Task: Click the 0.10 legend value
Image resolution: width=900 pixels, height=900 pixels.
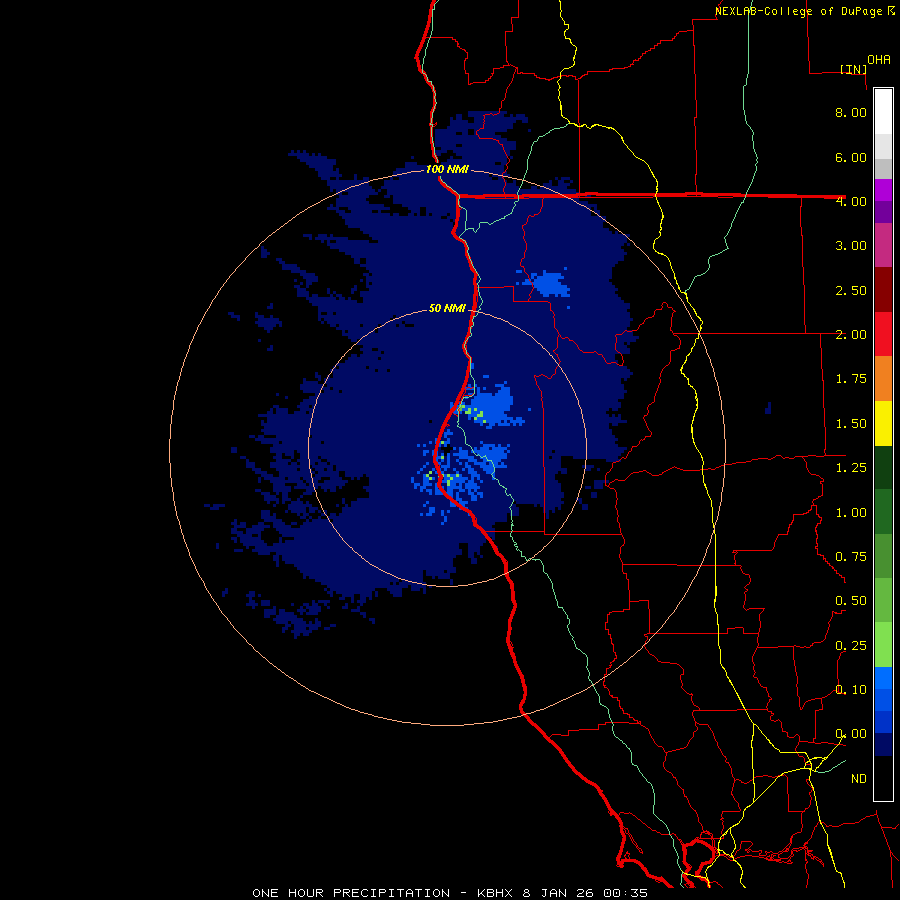Action: [851, 690]
